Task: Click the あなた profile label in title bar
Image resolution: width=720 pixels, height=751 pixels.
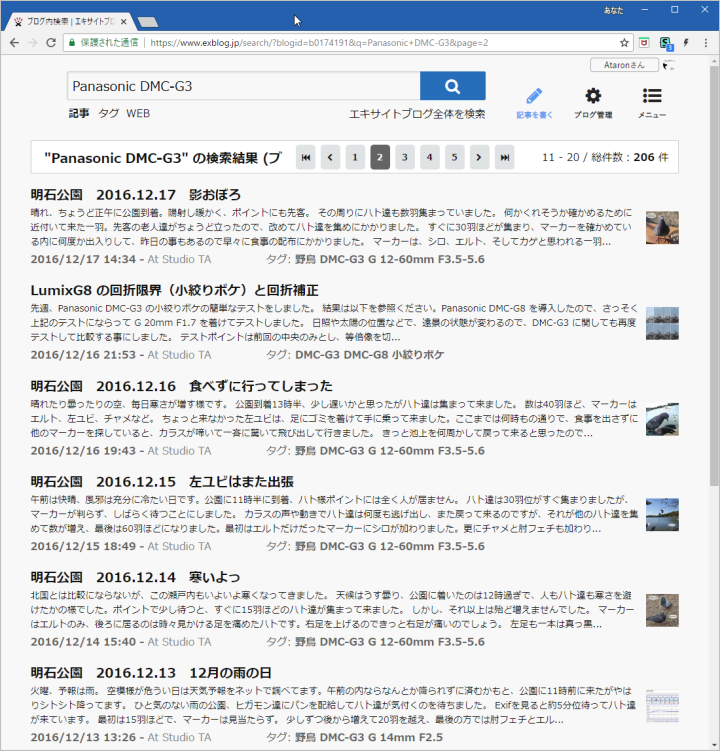Action: [614, 10]
